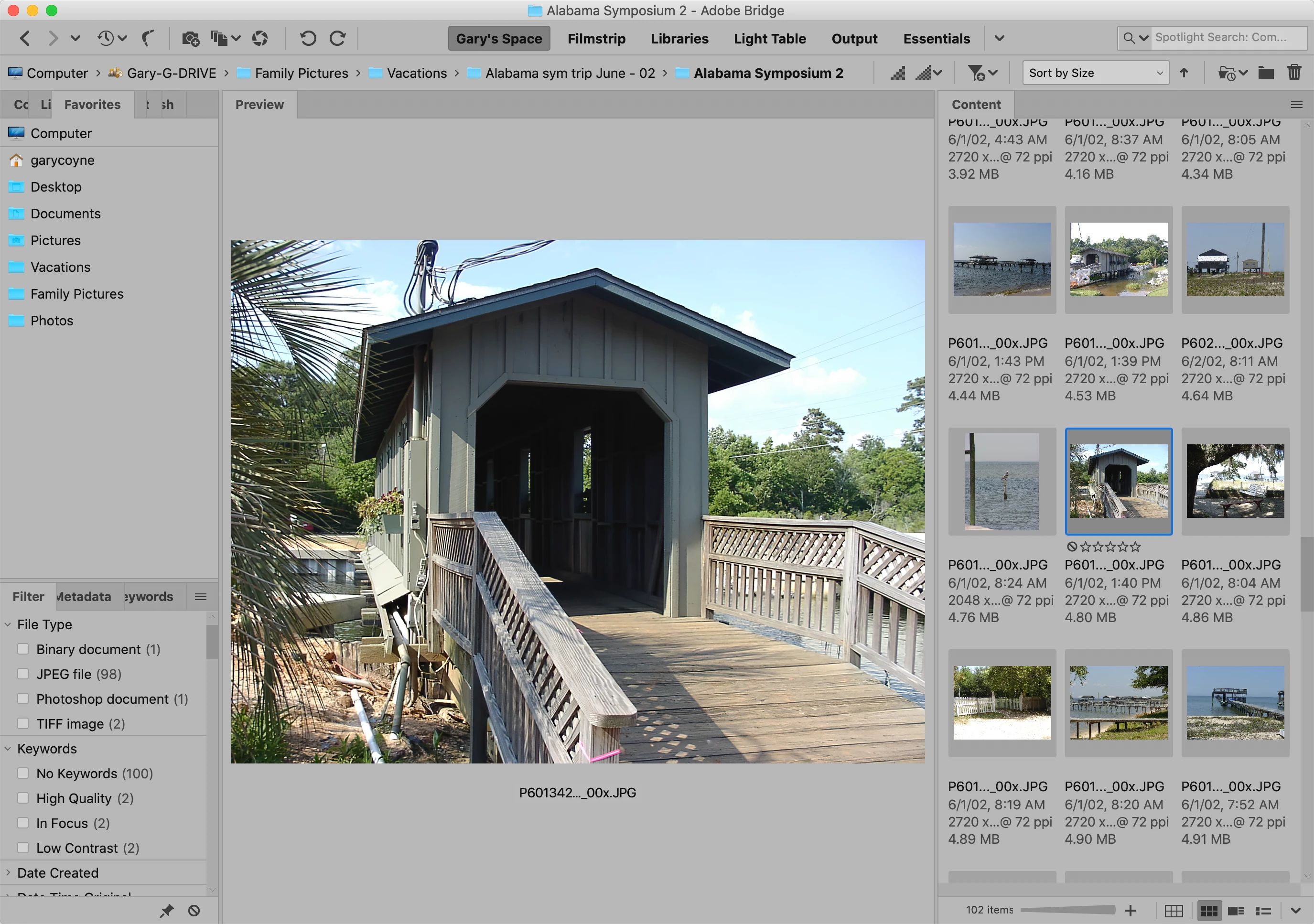Select the 4.86 MB oak tree thumbnail
Viewport: 1314px width, 924px height.
(1235, 481)
